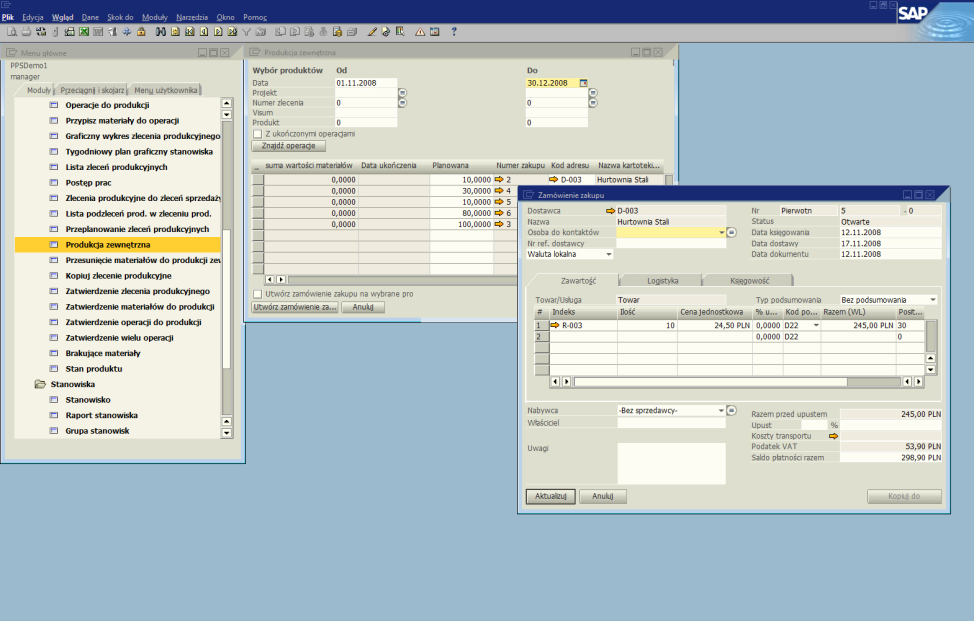Open Lista zleceń produkcyjnych menu entry
974x621 pixels.
[x=116, y=167]
